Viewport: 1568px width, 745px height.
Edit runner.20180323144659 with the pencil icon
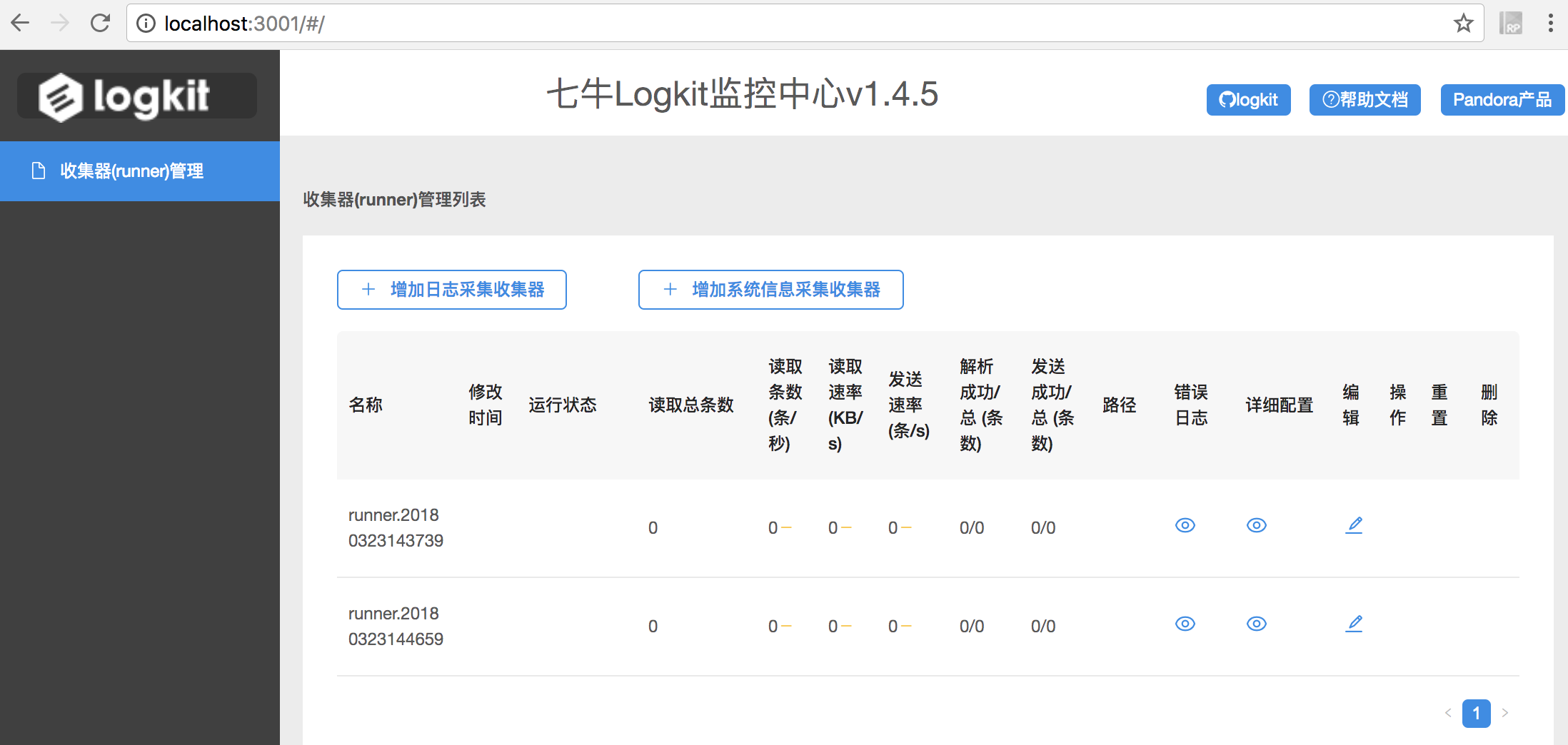pyautogui.click(x=1354, y=623)
